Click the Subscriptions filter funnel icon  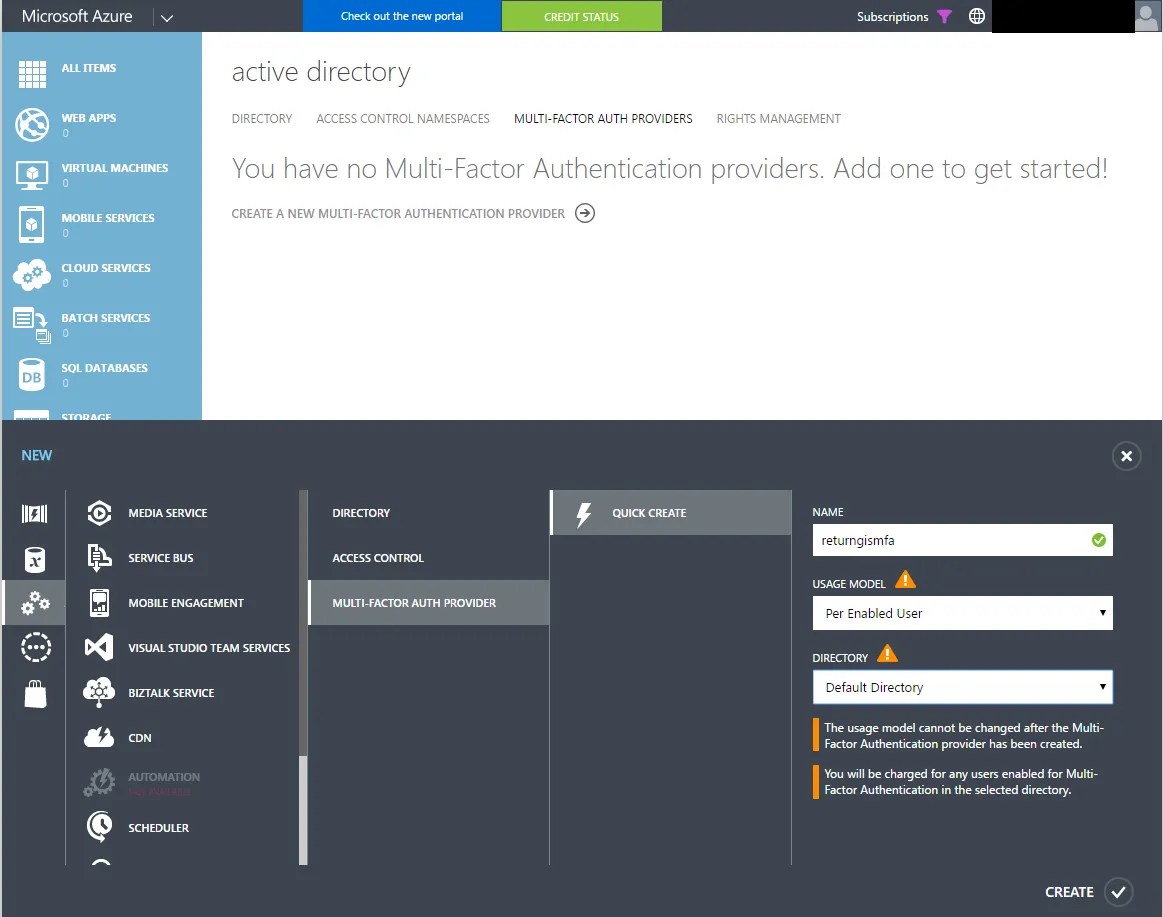pos(944,16)
